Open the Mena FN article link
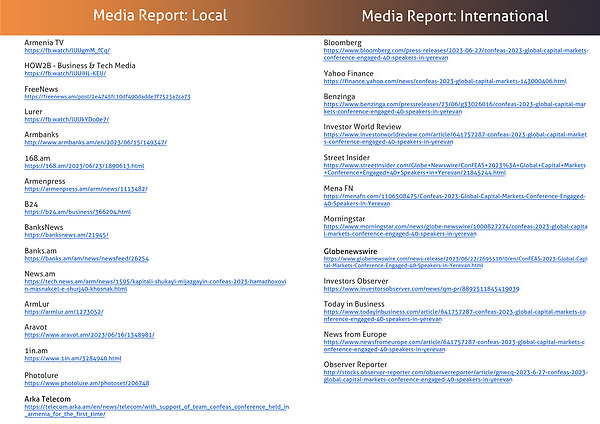600x424 pixels. pos(454,200)
